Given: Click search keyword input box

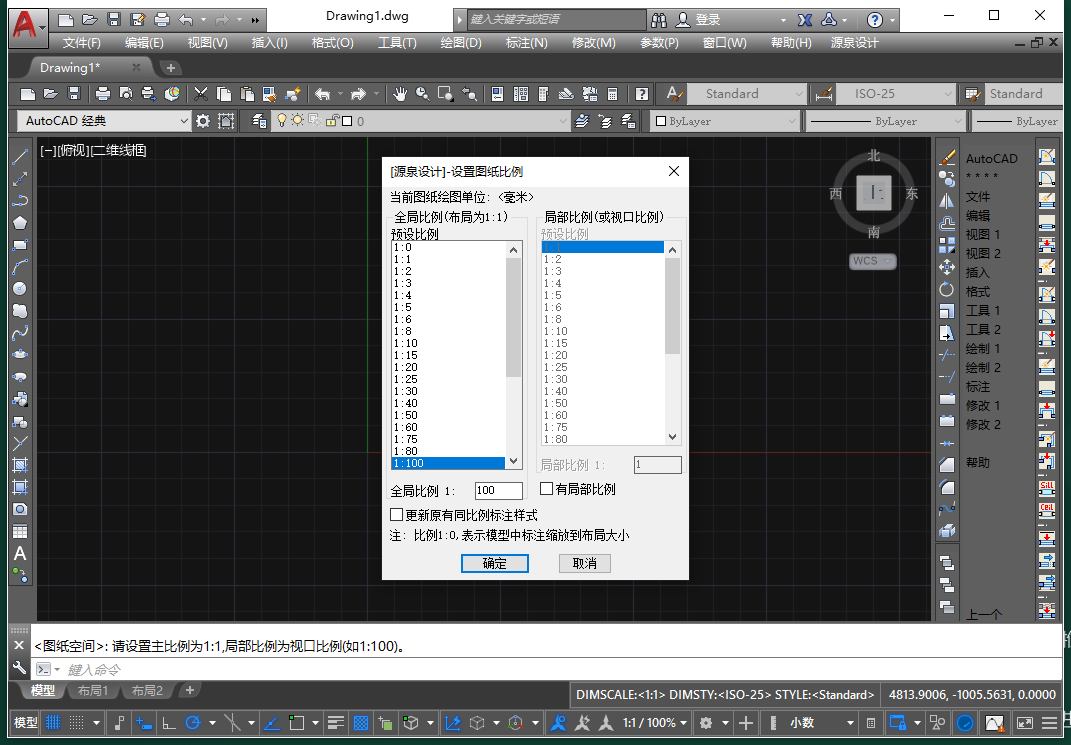Looking at the screenshot, I should [556, 19].
